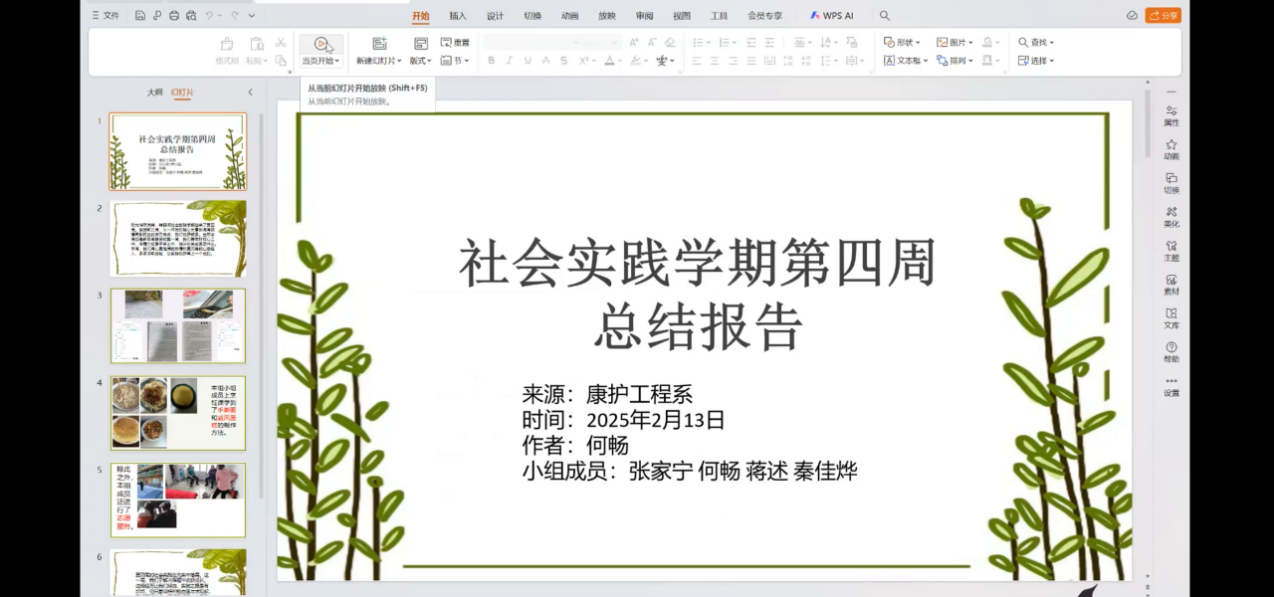The height and width of the screenshot is (597, 1274).
Task: Click the WPS AI button
Action: pos(832,16)
